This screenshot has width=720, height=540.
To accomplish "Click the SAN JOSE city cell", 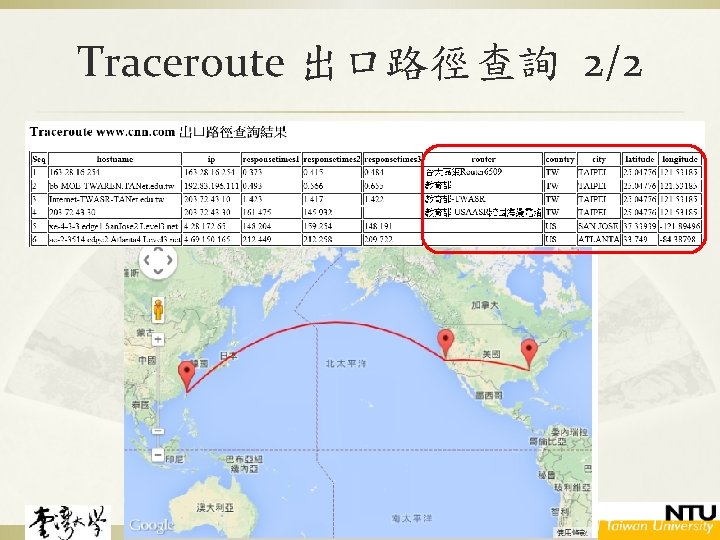I will 599,226.
